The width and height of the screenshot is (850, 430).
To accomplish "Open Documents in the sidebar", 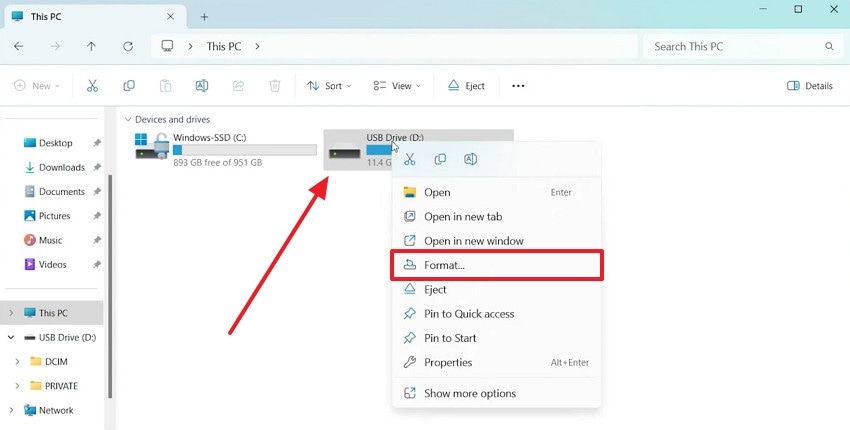I will click(x=53, y=191).
